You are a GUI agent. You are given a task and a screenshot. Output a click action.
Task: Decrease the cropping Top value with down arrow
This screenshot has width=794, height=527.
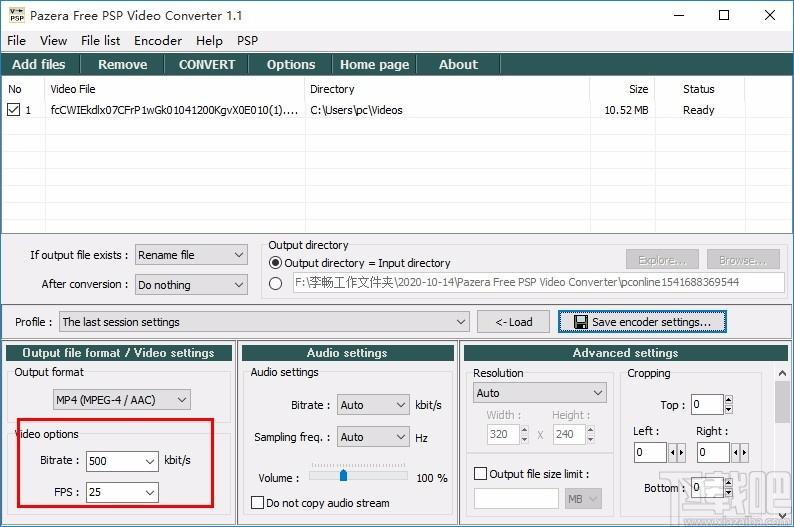pyautogui.click(x=728, y=409)
